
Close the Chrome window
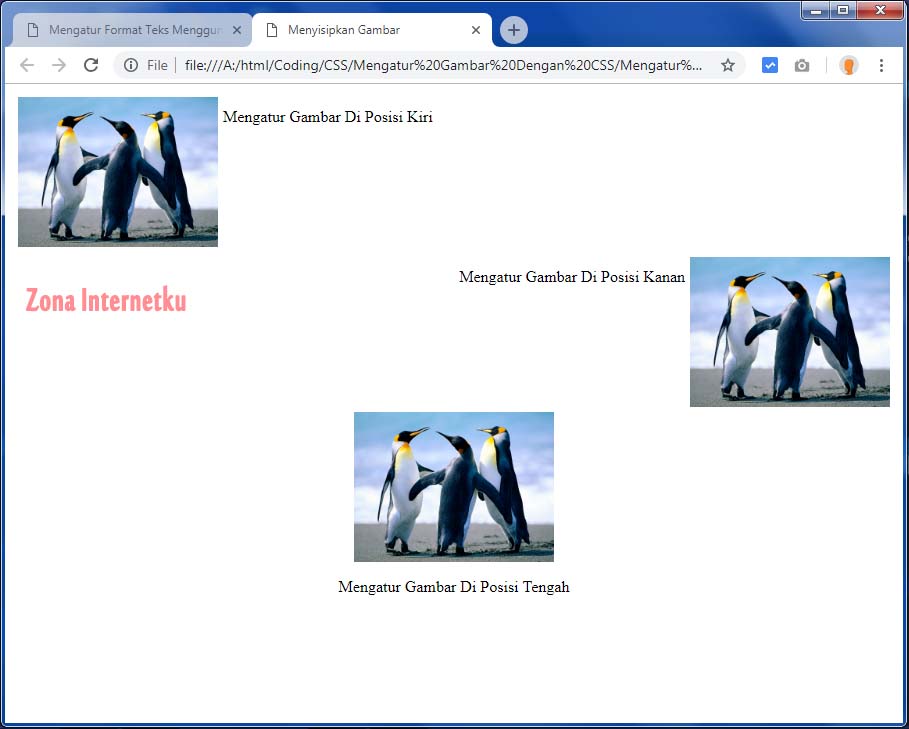(880, 10)
